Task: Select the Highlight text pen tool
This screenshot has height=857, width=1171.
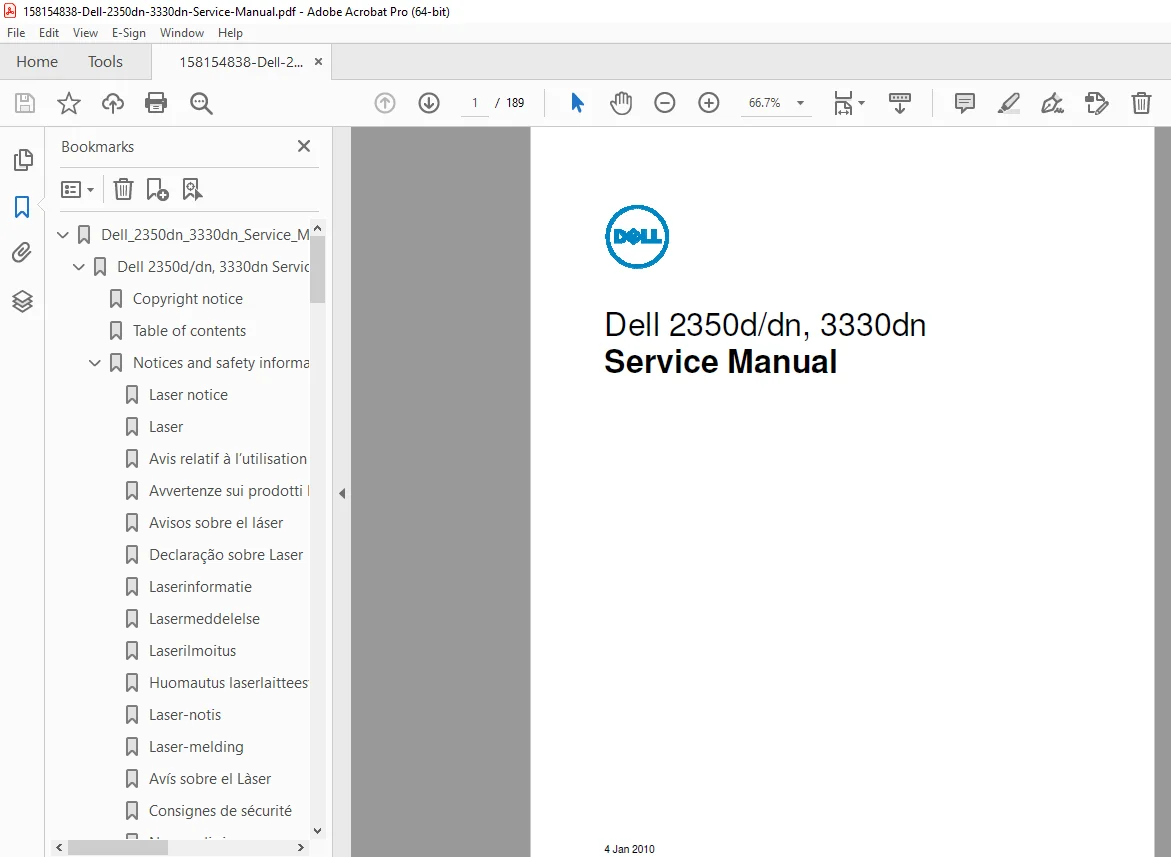Action: pos(1009,103)
